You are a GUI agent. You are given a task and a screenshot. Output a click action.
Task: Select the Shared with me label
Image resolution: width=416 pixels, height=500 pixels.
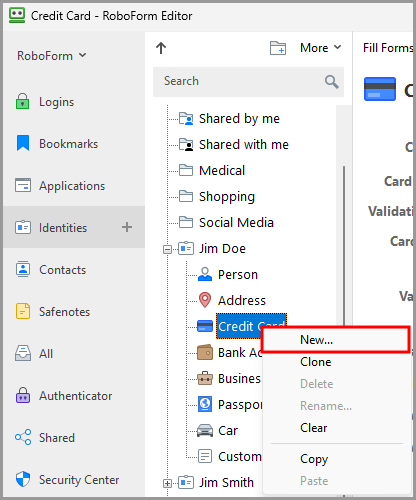[x=244, y=145]
